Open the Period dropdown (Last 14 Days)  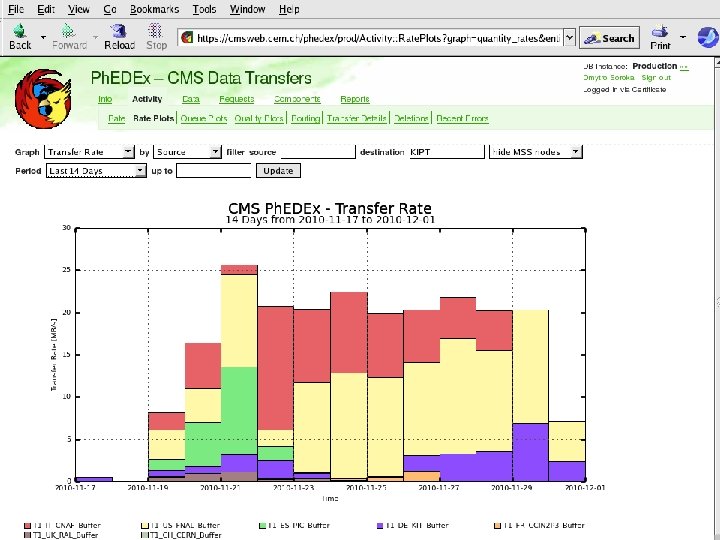[96, 171]
